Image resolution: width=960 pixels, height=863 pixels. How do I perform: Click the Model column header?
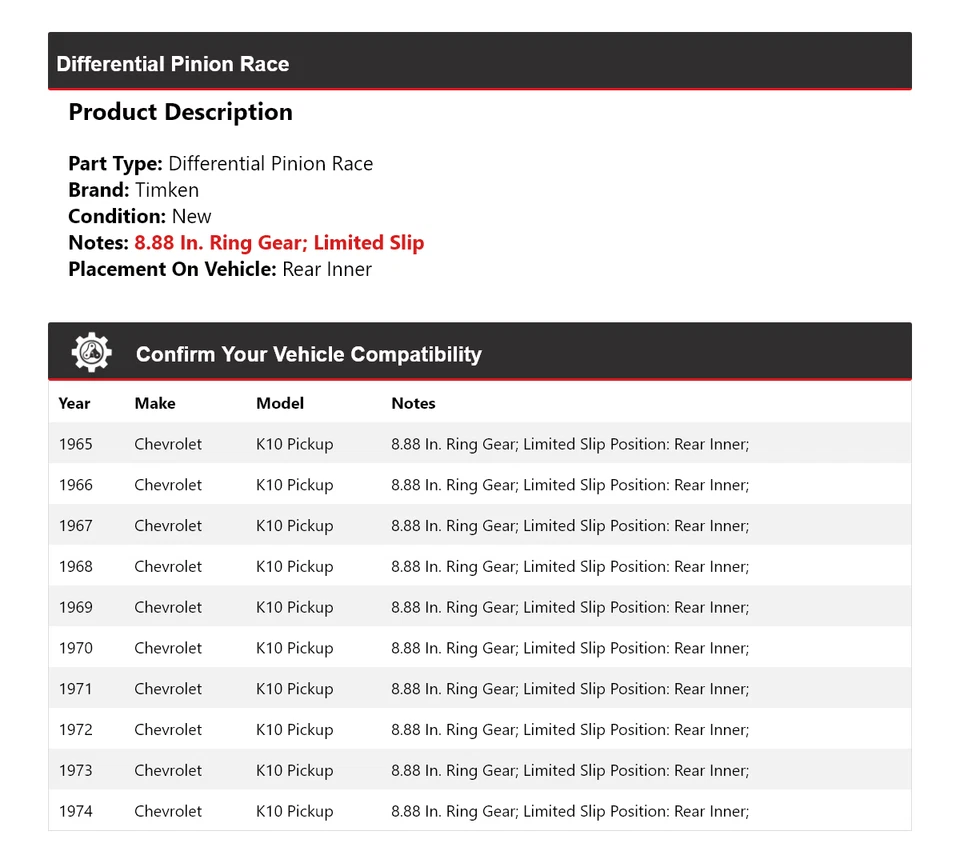point(280,403)
